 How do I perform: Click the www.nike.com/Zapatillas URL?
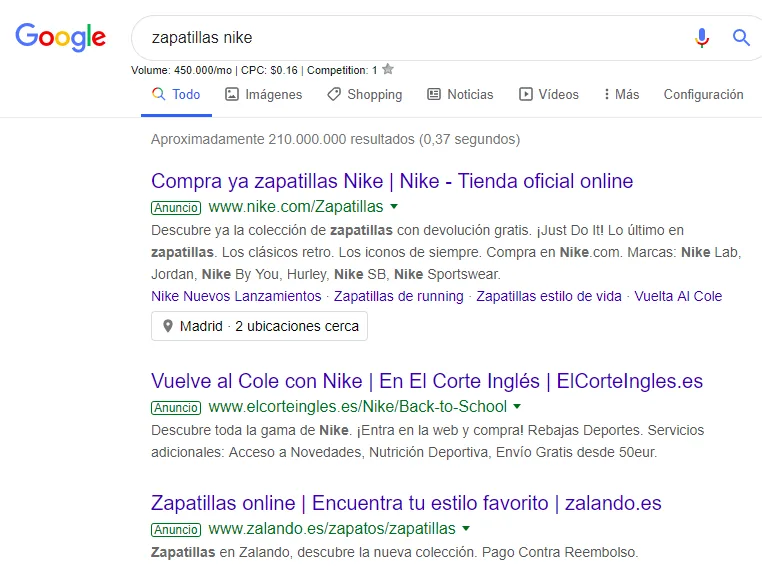[x=295, y=207]
